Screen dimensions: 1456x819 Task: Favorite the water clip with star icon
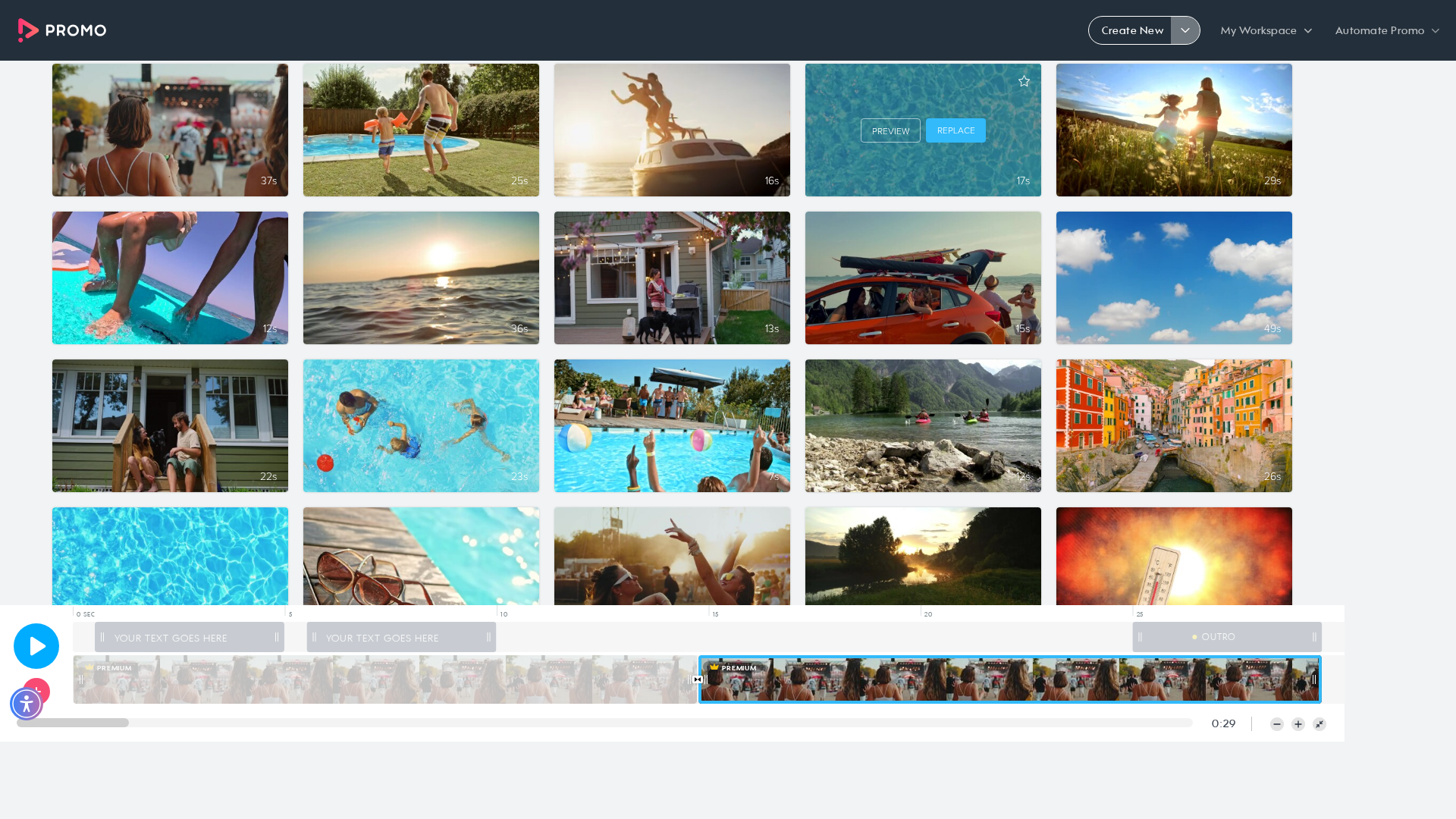point(1024,81)
